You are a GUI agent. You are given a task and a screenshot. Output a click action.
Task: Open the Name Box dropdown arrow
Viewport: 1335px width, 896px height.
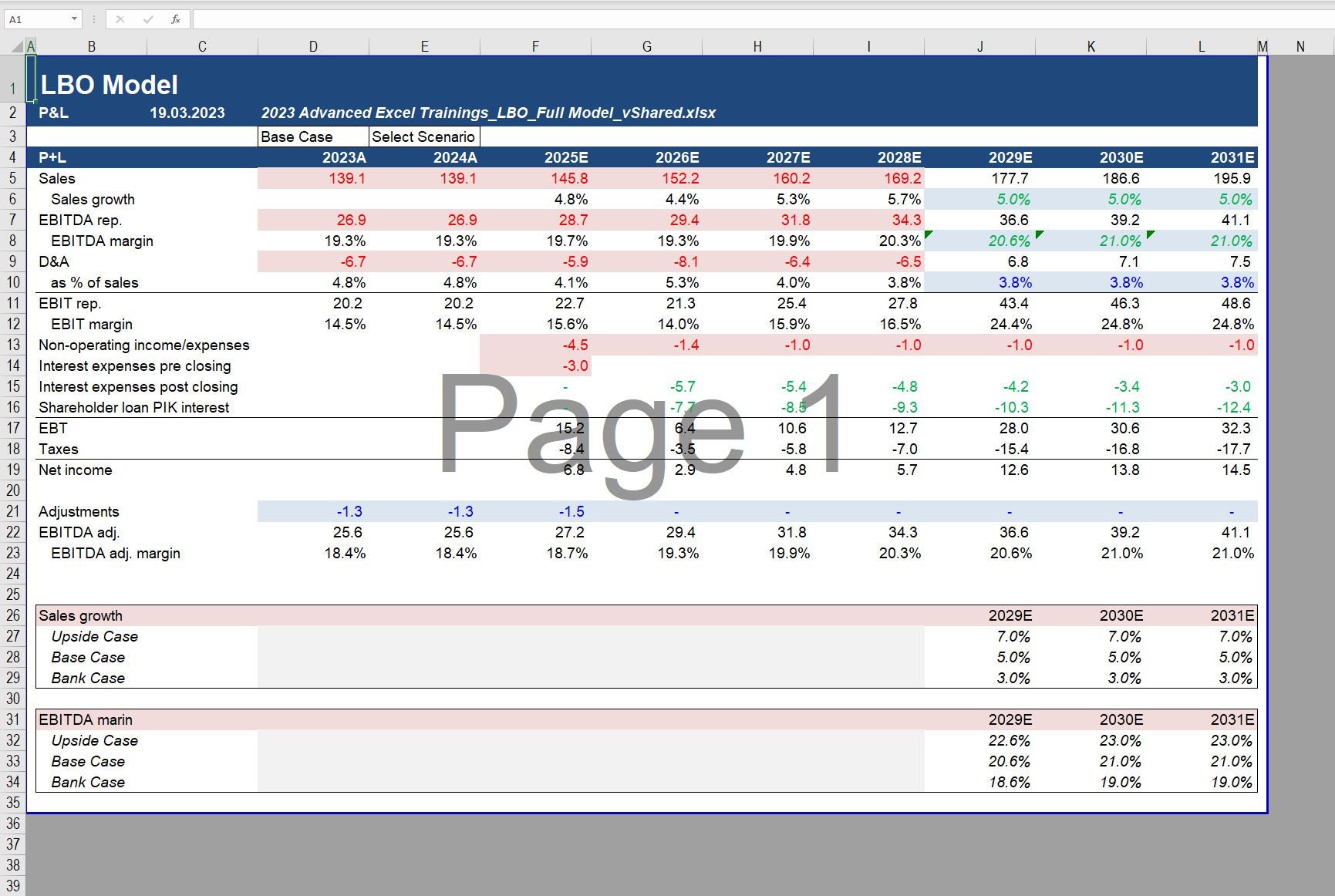[74, 19]
